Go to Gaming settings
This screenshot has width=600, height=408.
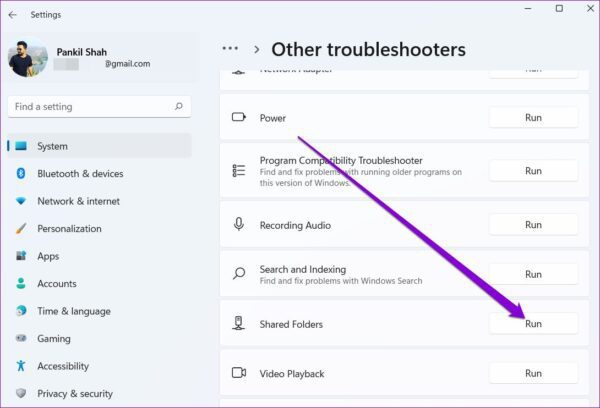(99, 339)
